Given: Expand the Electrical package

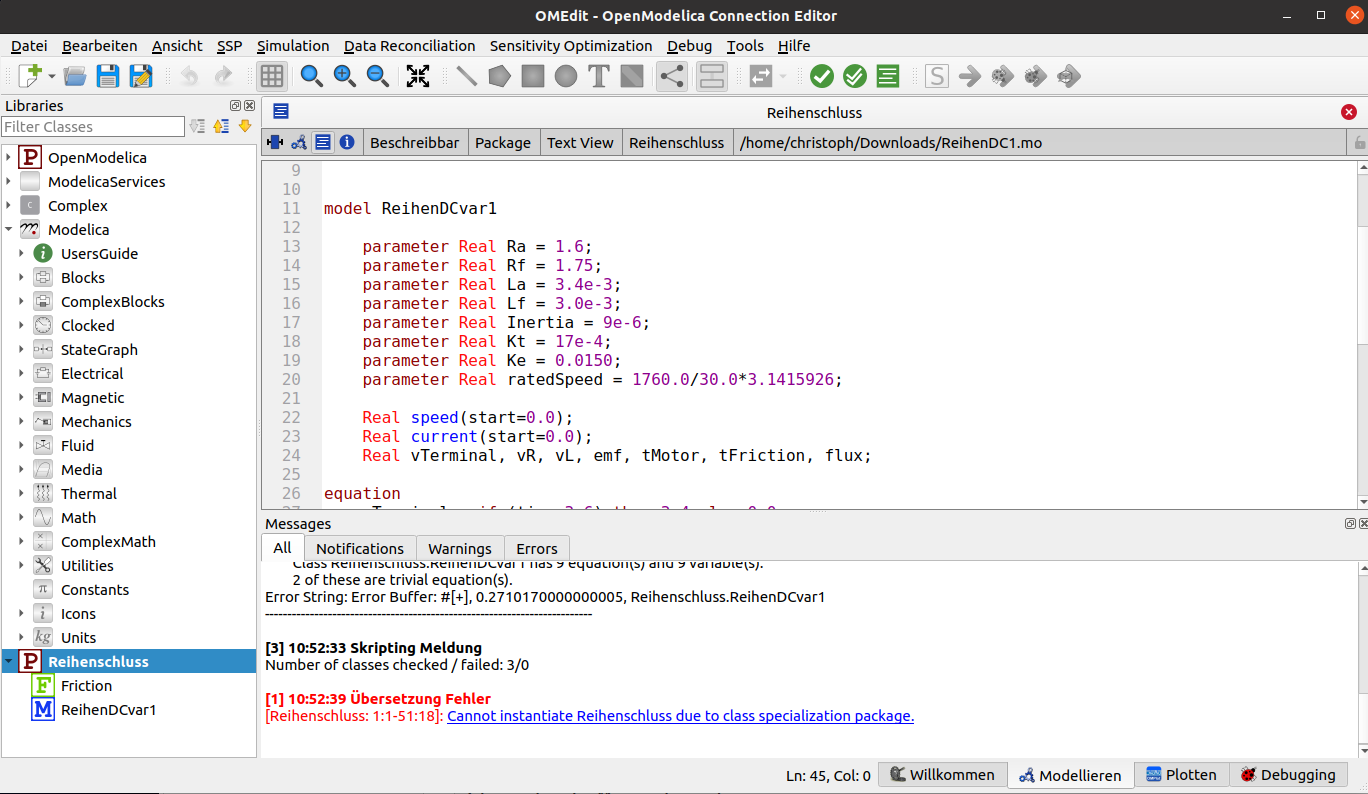Looking at the screenshot, I should [22, 374].
